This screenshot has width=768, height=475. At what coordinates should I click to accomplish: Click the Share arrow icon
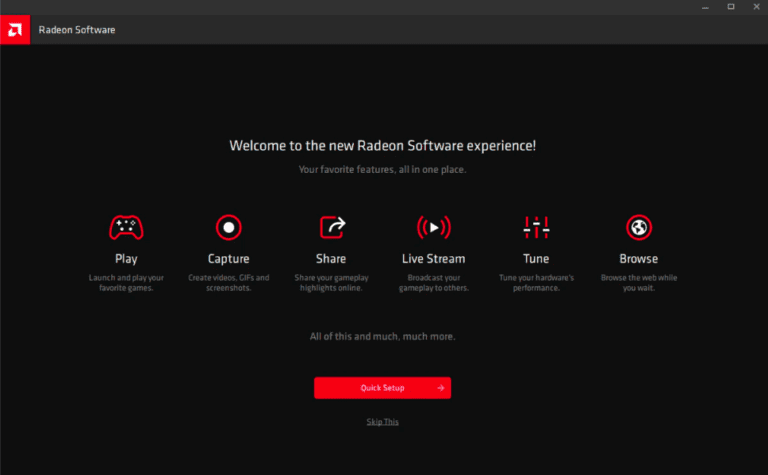[331, 228]
